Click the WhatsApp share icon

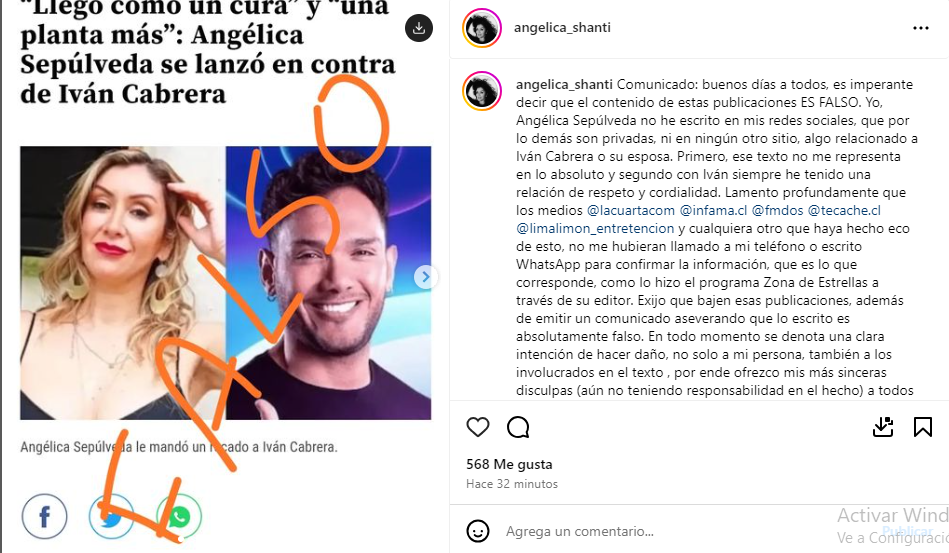[x=179, y=517]
